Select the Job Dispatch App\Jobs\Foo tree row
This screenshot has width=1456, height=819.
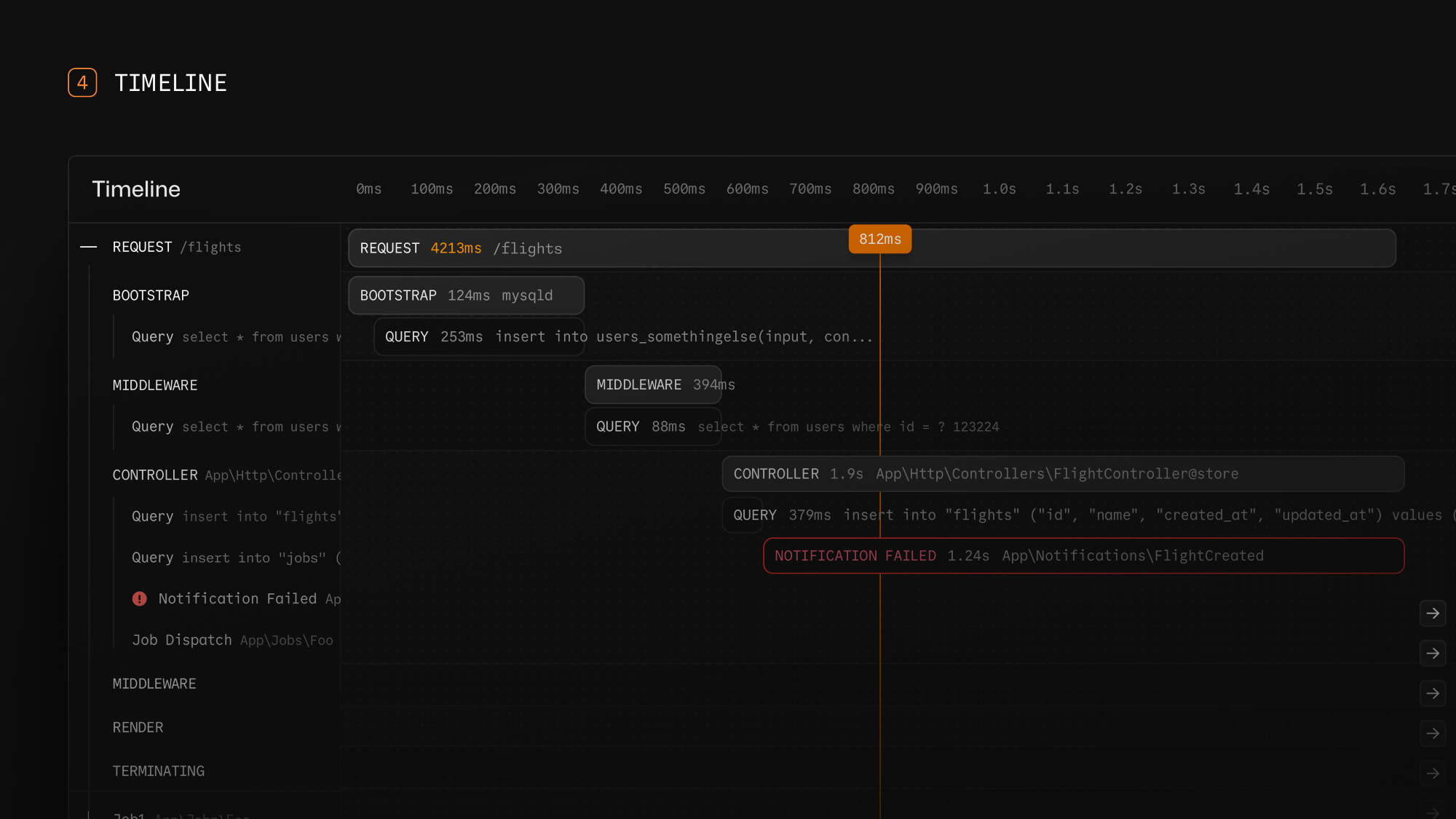point(232,641)
